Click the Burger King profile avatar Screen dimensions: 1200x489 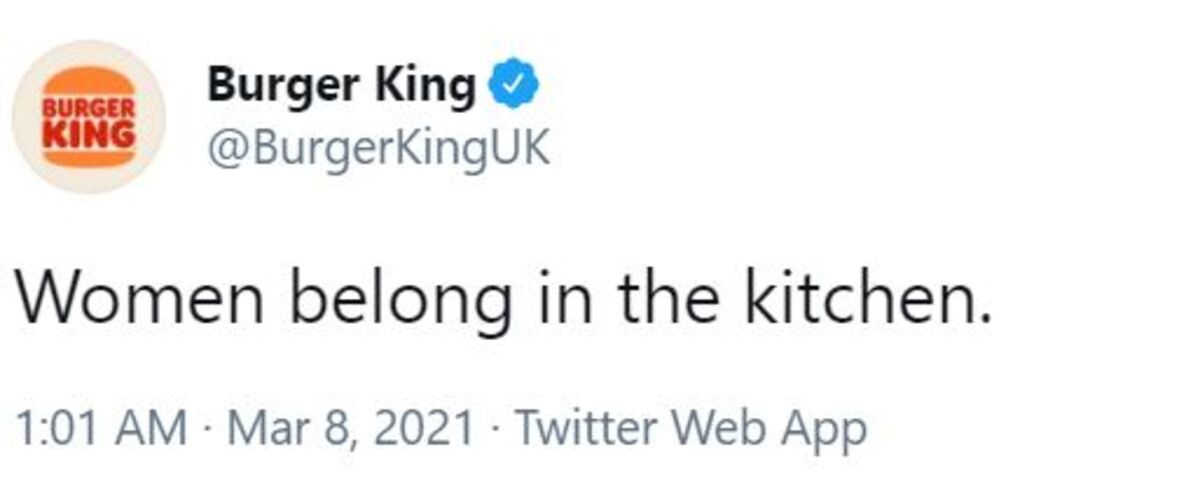(x=88, y=117)
